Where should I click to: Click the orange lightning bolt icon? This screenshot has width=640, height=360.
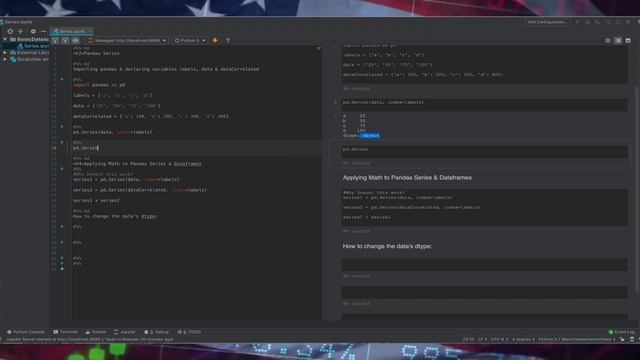click(215, 40)
